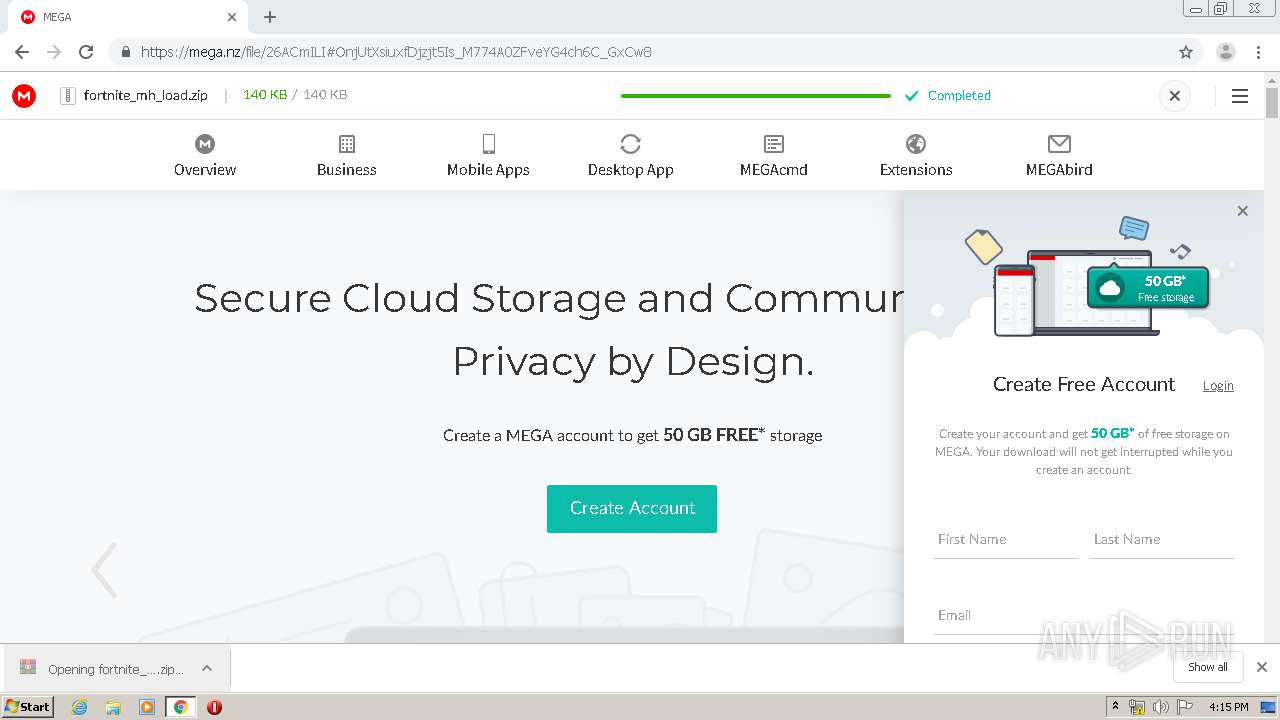This screenshot has height=720, width=1280.
Task: Focus the First Name field
Action: click(x=1006, y=540)
